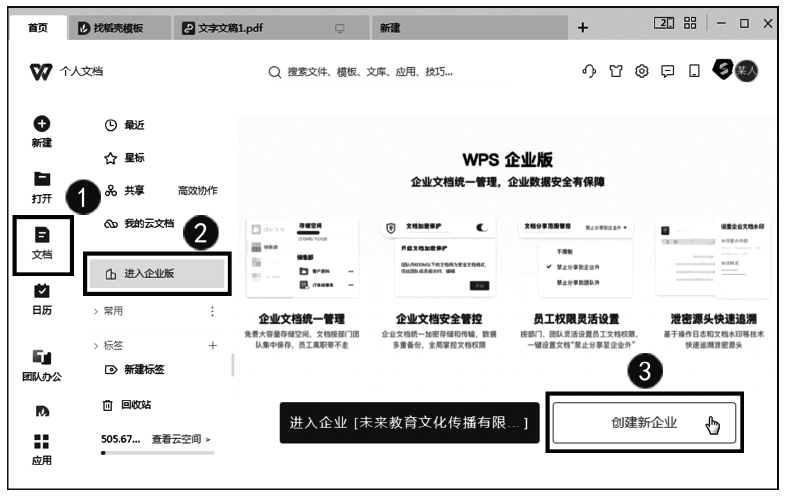Click 进入企业 button for 未来教育文化传播
This screenshot has height=496, width=787.
410,423
